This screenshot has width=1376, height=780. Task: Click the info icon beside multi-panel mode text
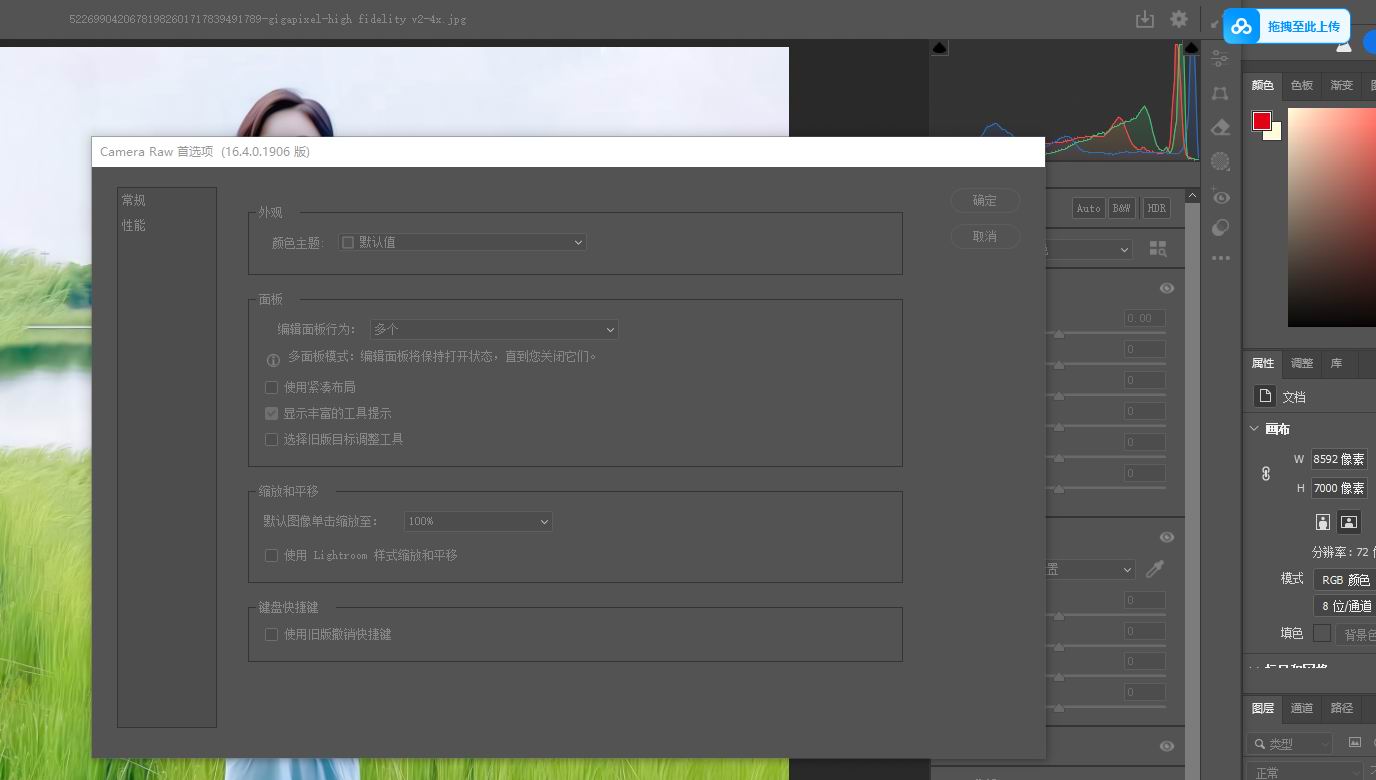[x=273, y=360]
